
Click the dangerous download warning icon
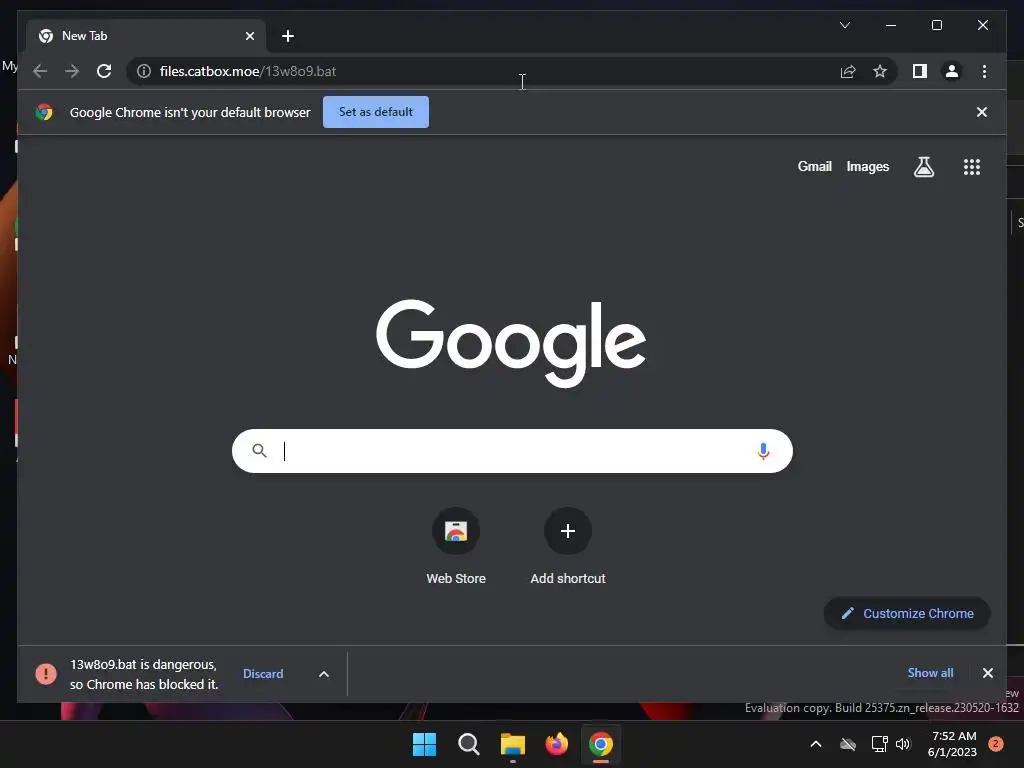tap(46, 674)
